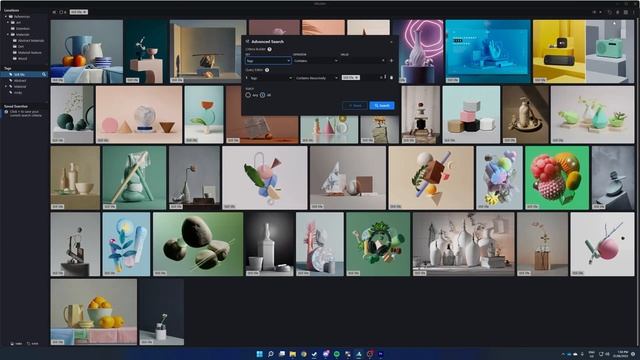640x360 pixels.
Task: Open File Explorer from taskbar
Action: click(x=293, y=354)
